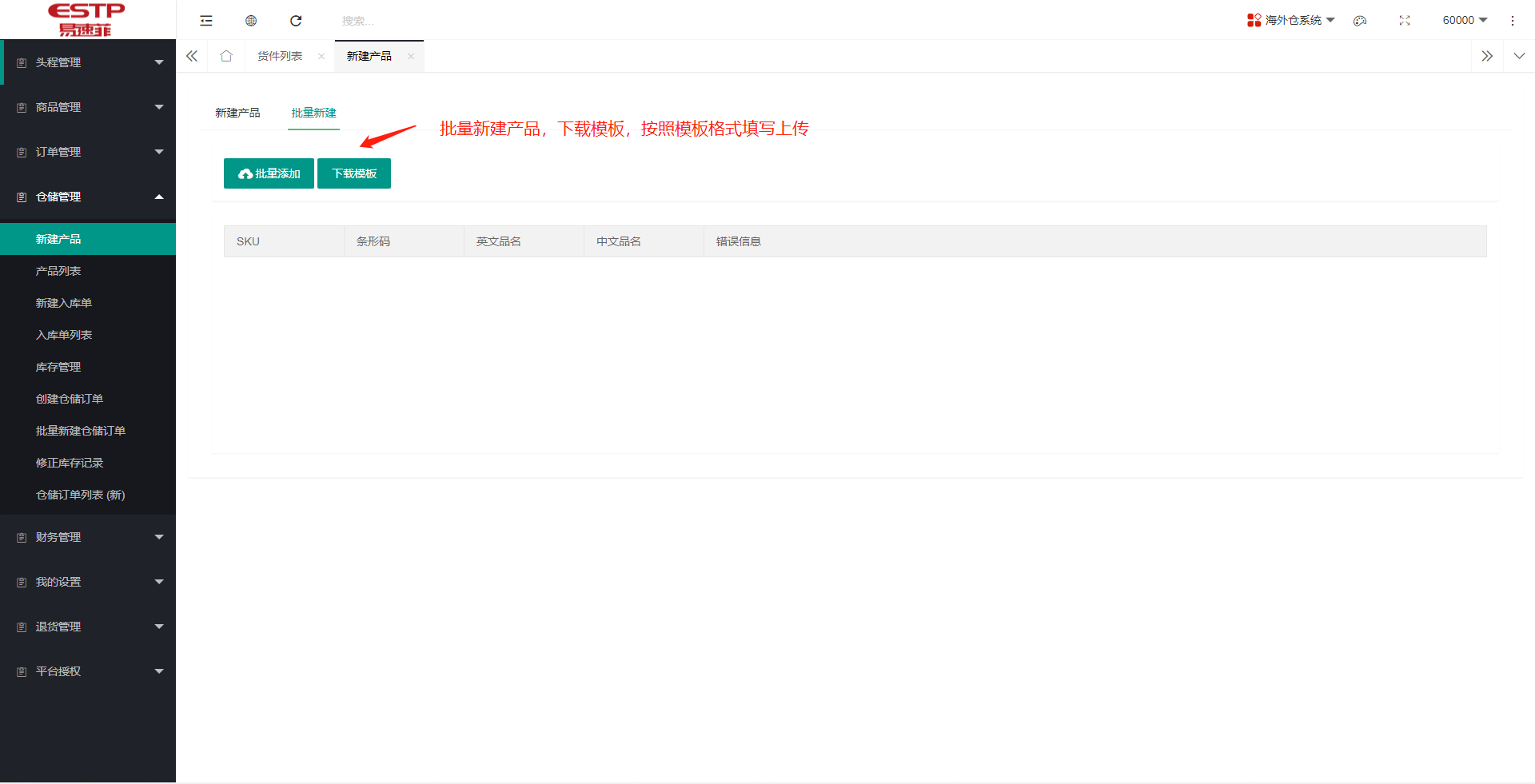This screenshot has width=1535, height=784.
Task: Expand the 财务管理 sidebar menu arrow
Action: 159,537
